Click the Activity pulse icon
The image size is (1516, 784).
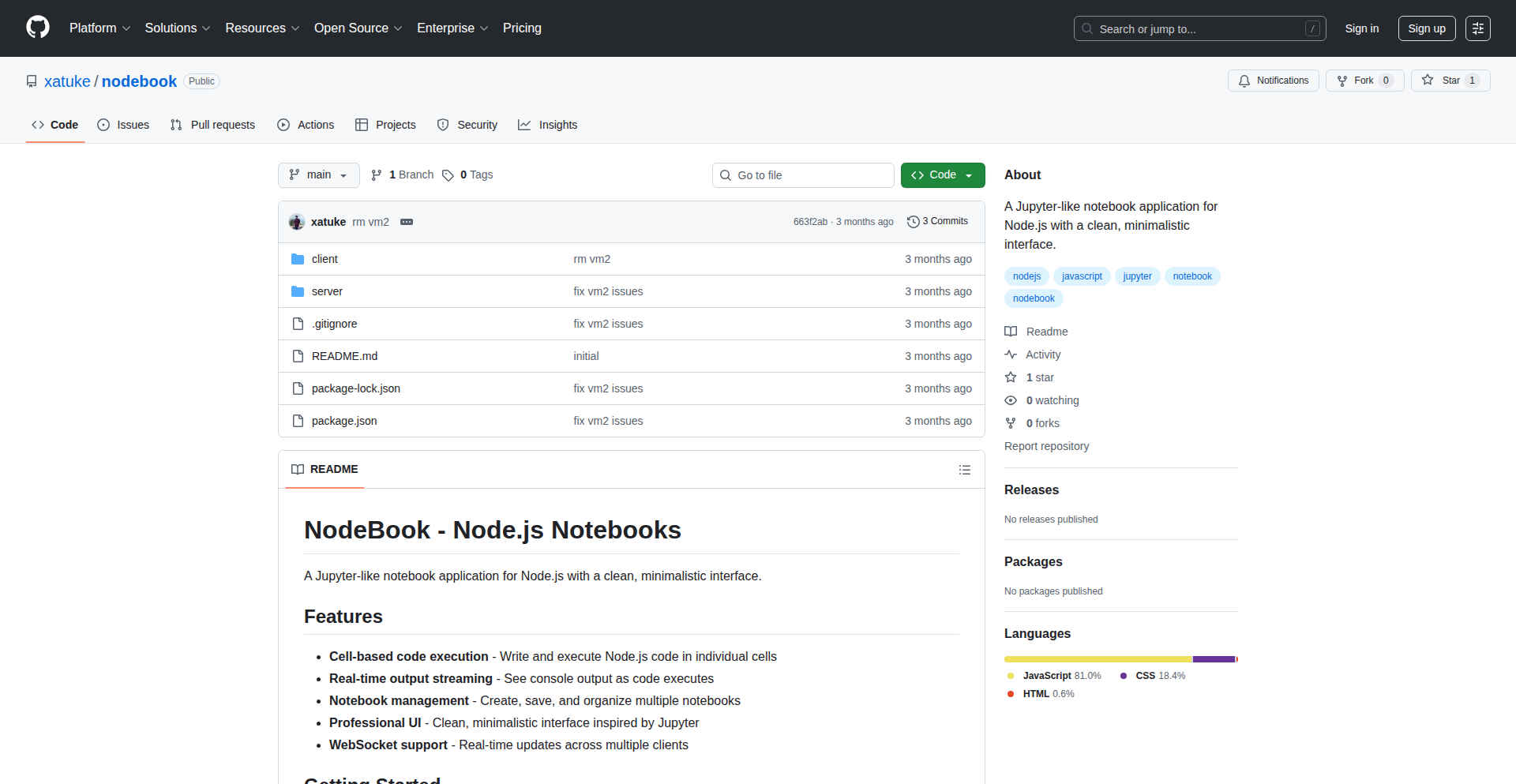(1011, 354)
